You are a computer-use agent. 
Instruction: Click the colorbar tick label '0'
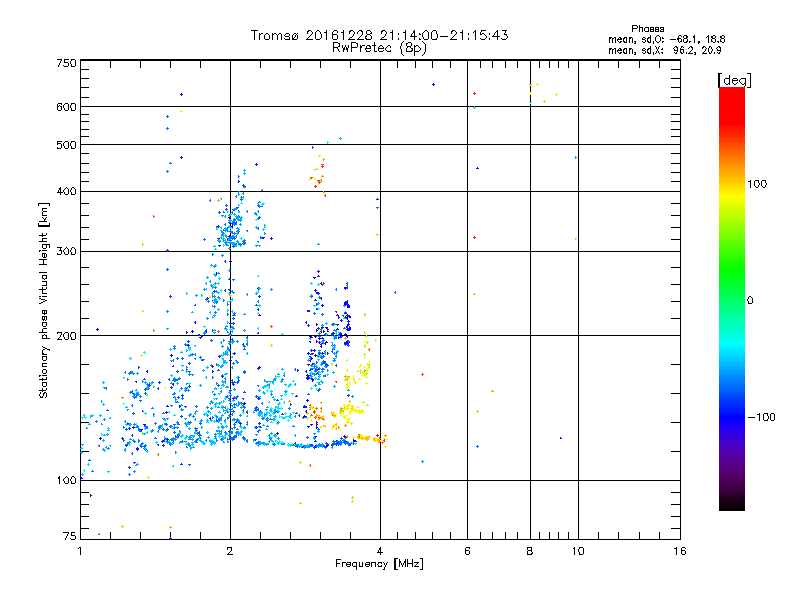click(750, 301)
